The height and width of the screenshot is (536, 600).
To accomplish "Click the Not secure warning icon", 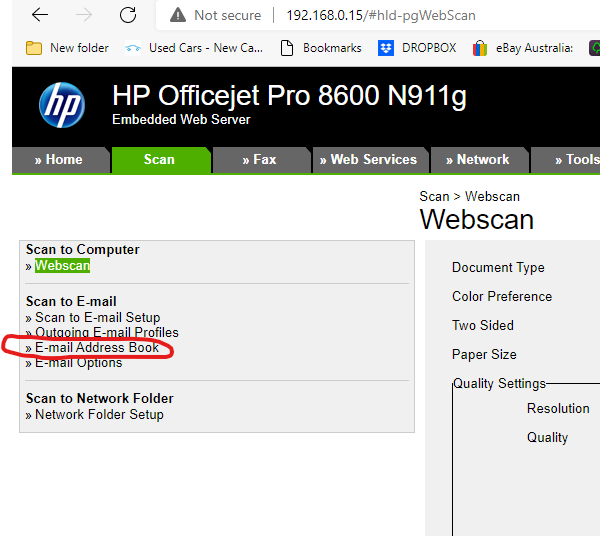I will 178,16.
